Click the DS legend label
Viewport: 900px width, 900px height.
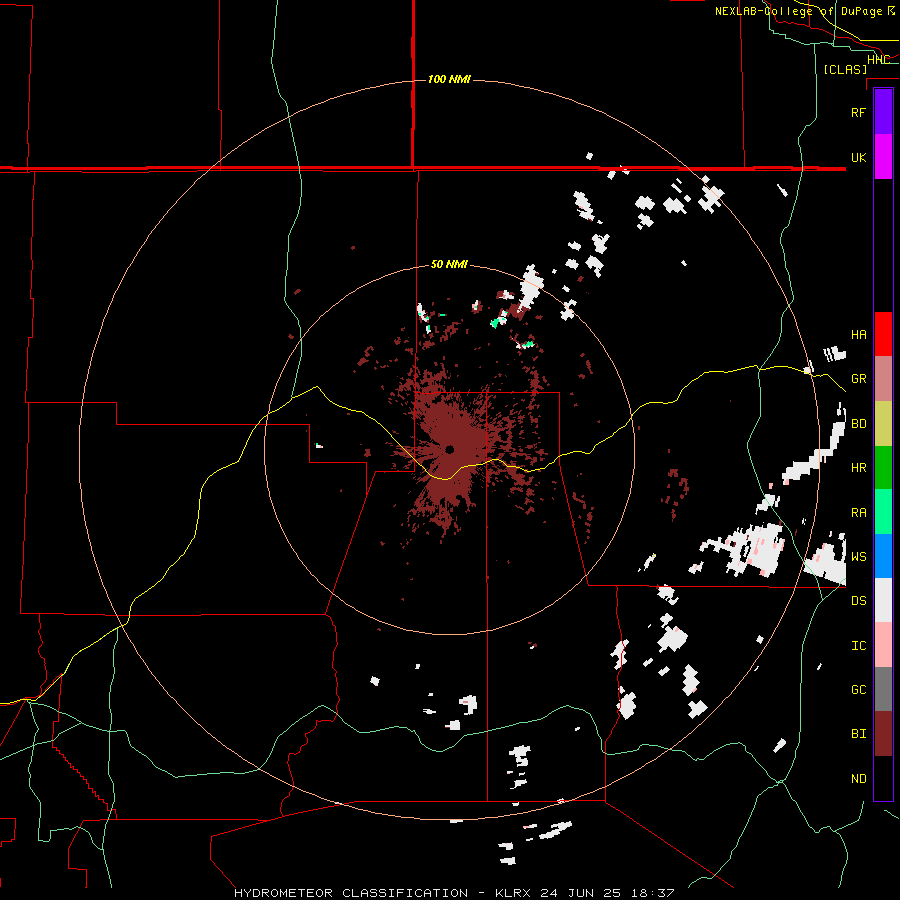pyautogui.click(x=858, y=601)
